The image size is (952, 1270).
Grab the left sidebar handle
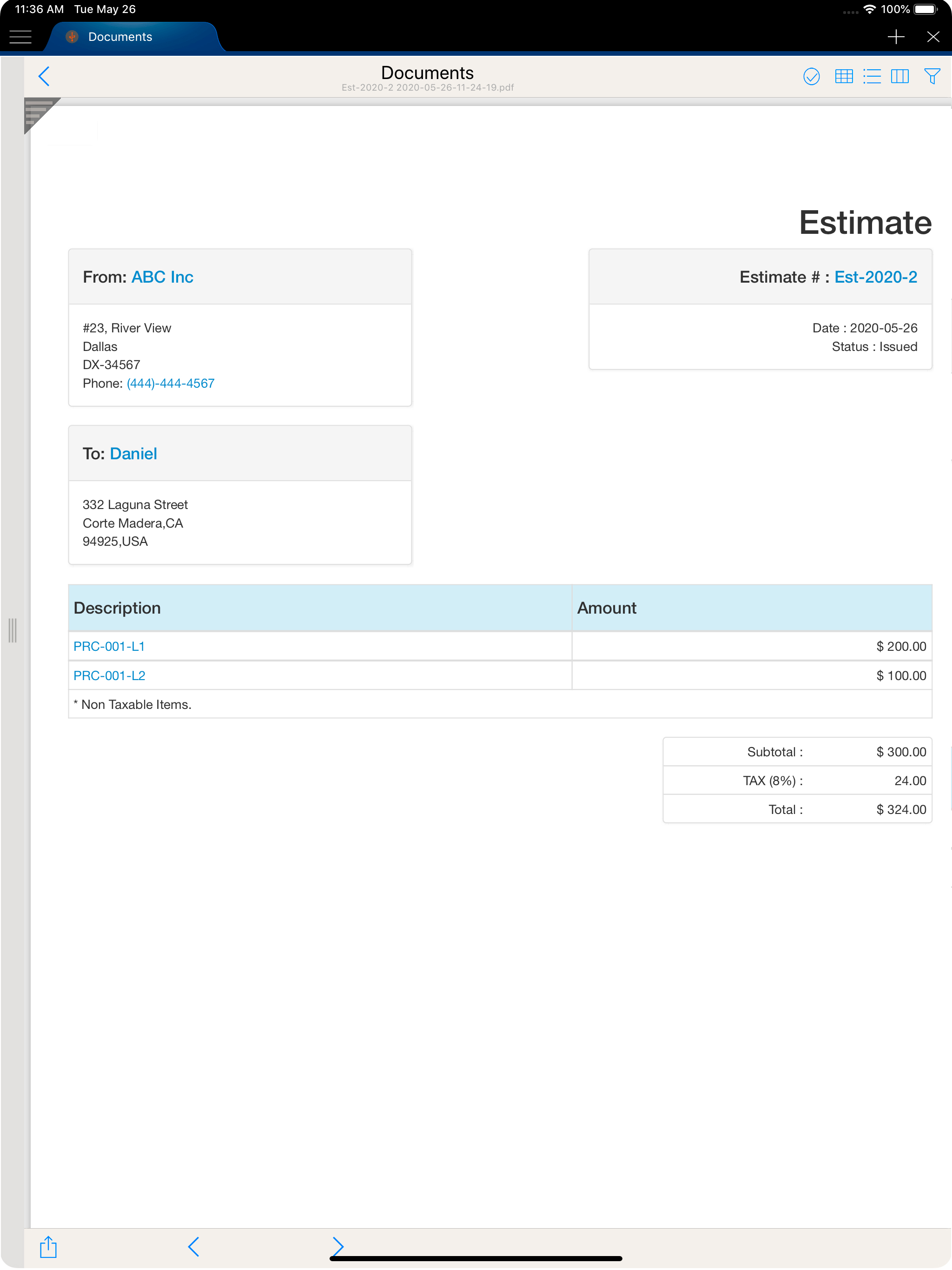13,630
